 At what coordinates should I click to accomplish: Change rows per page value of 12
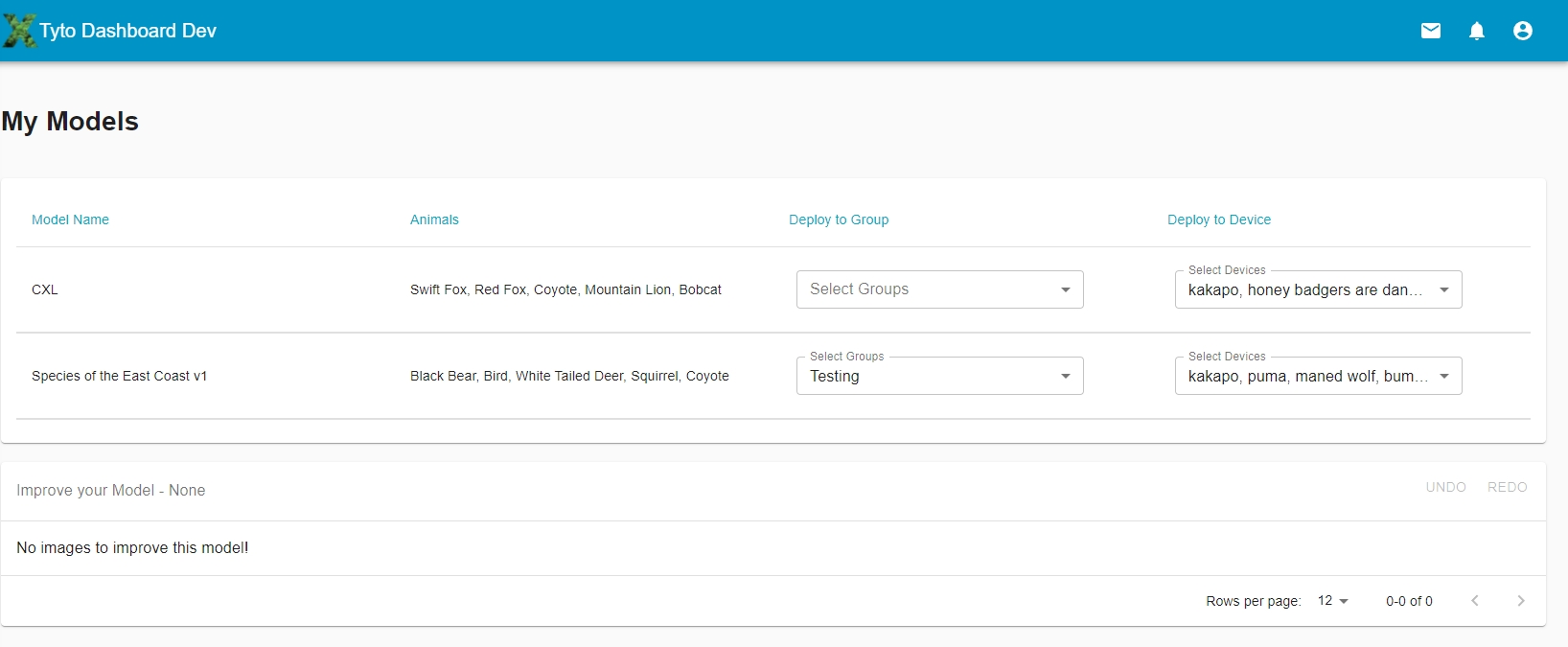(1332, 601)
